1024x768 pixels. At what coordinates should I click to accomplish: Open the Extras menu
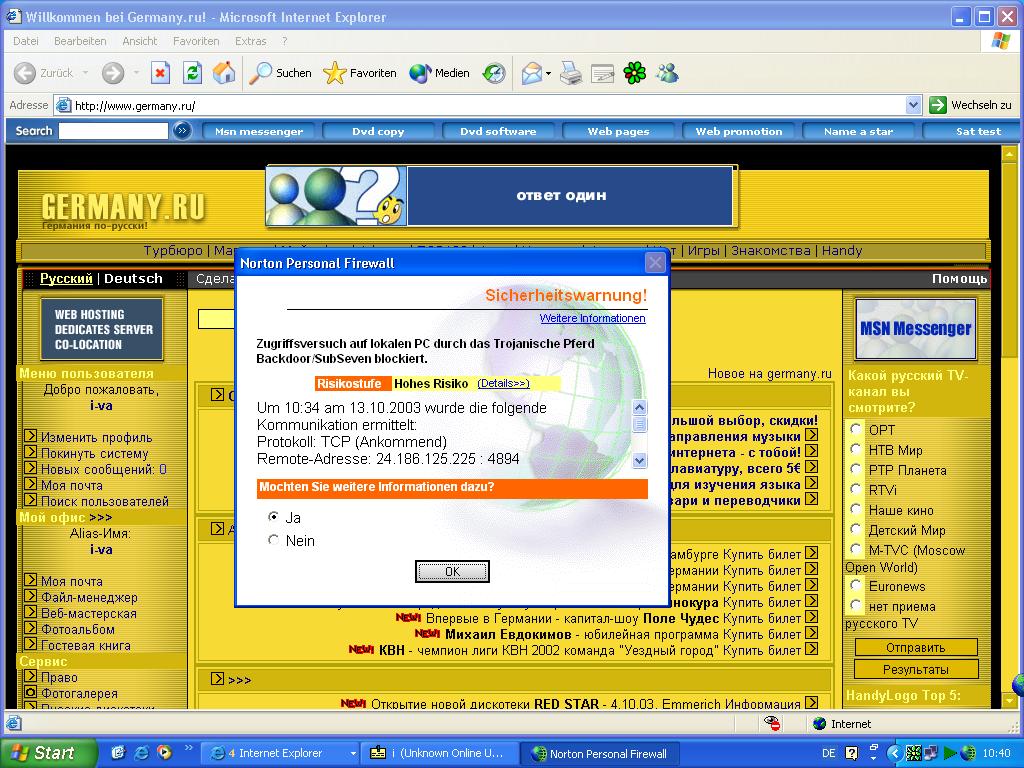click(251, 41)
